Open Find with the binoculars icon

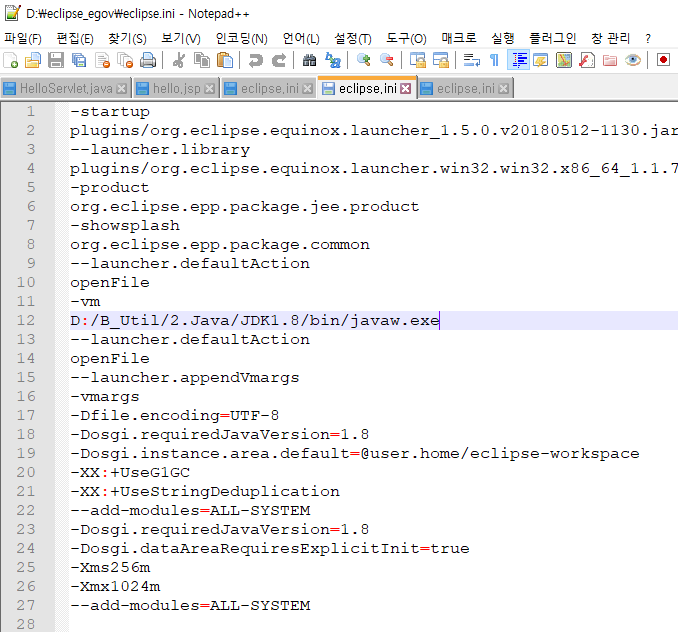(x=309, y=60)
